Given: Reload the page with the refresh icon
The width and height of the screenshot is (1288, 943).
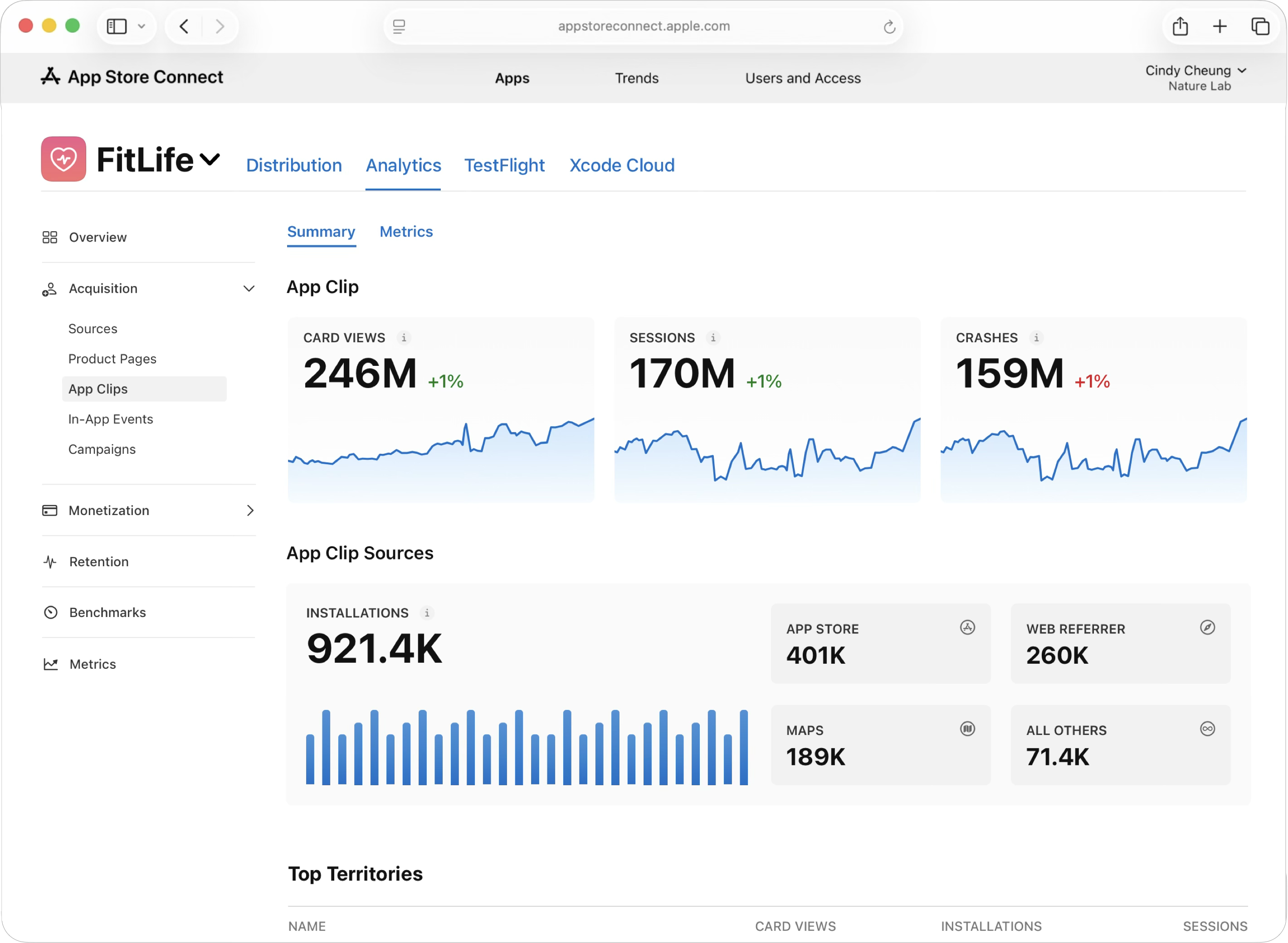Looking at the screenshot, I should pos(889,27).
